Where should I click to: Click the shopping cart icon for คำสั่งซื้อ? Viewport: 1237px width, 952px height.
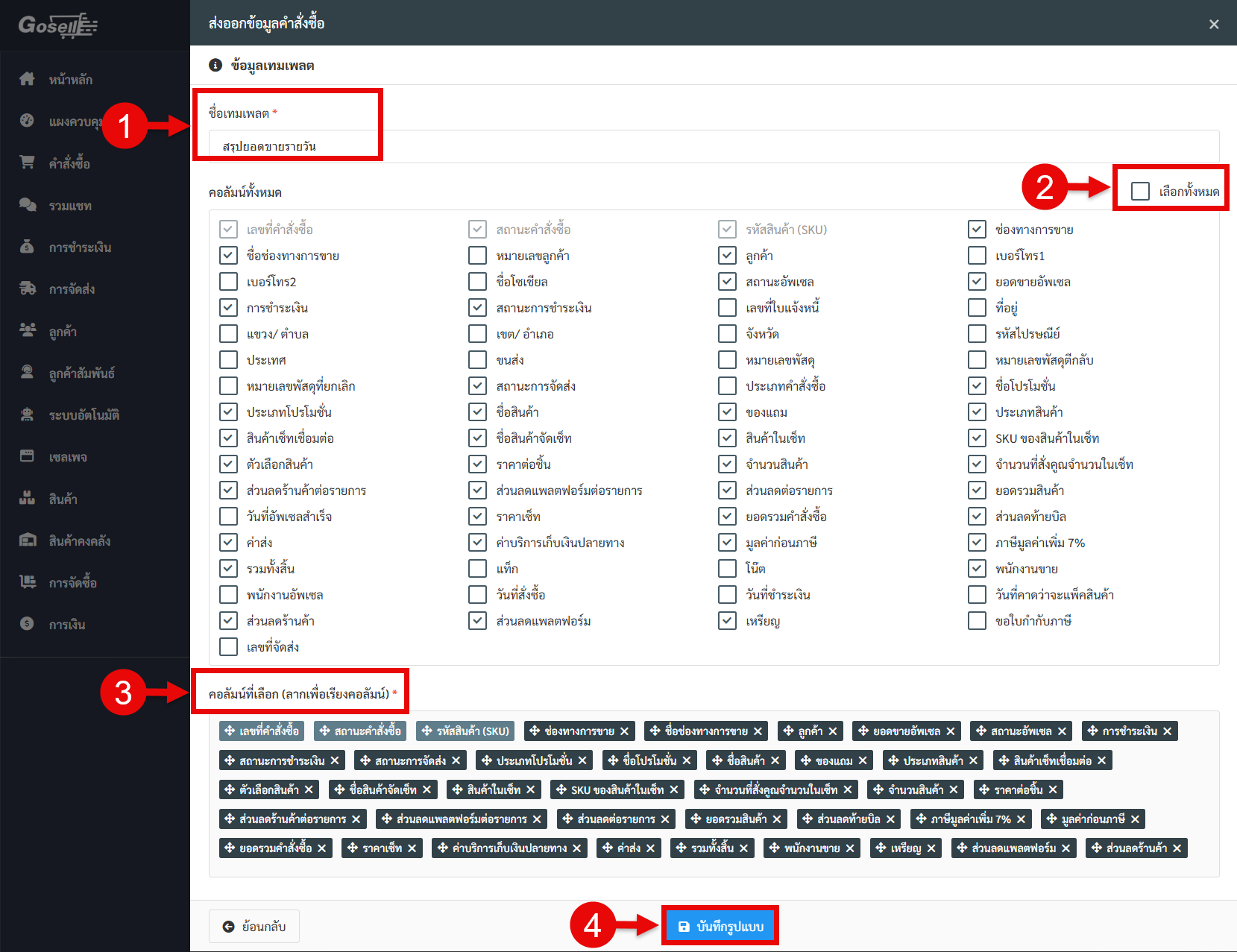[x=28, y=163]
